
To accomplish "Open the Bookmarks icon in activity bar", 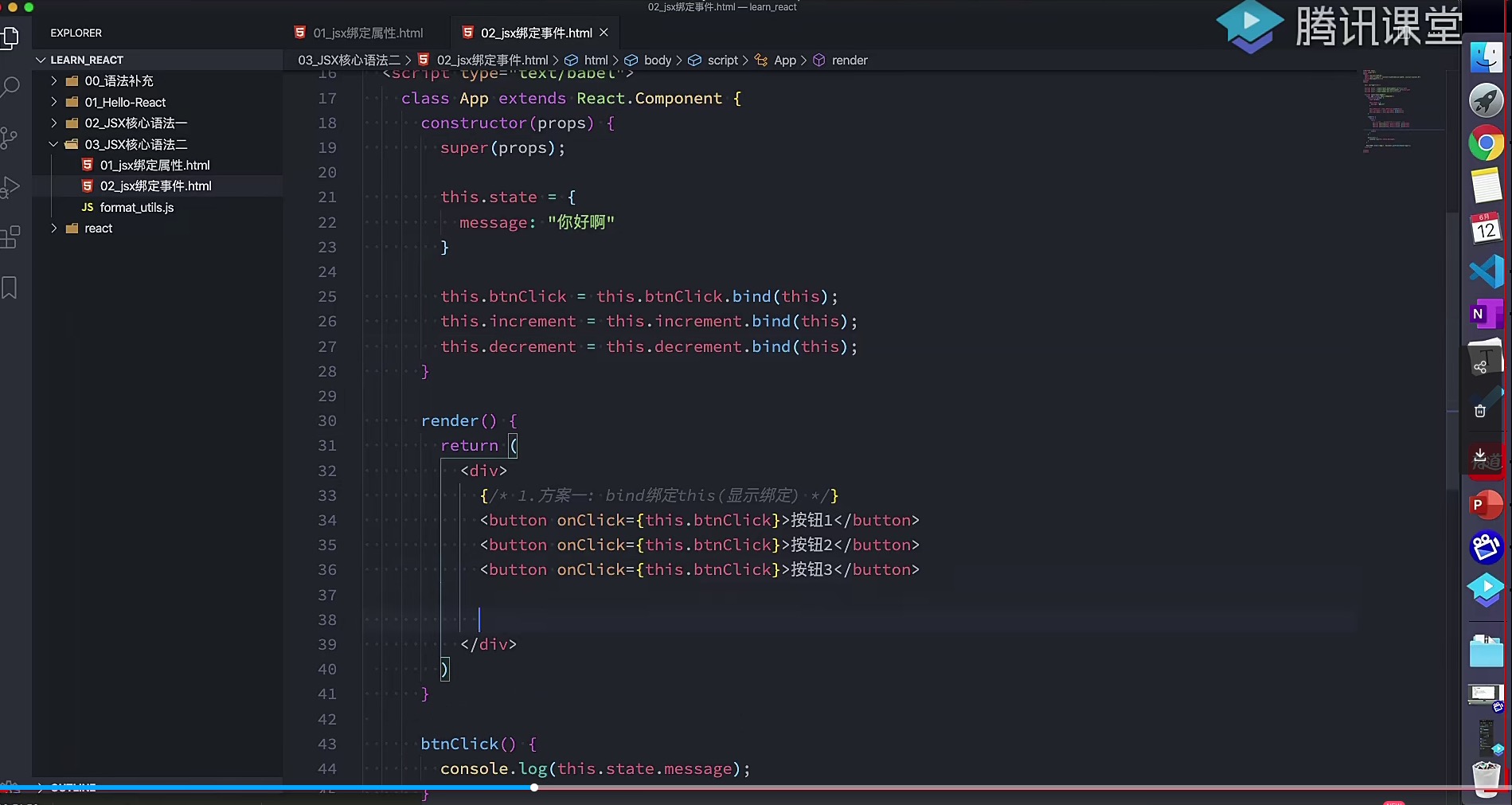I will coord(10,287).
